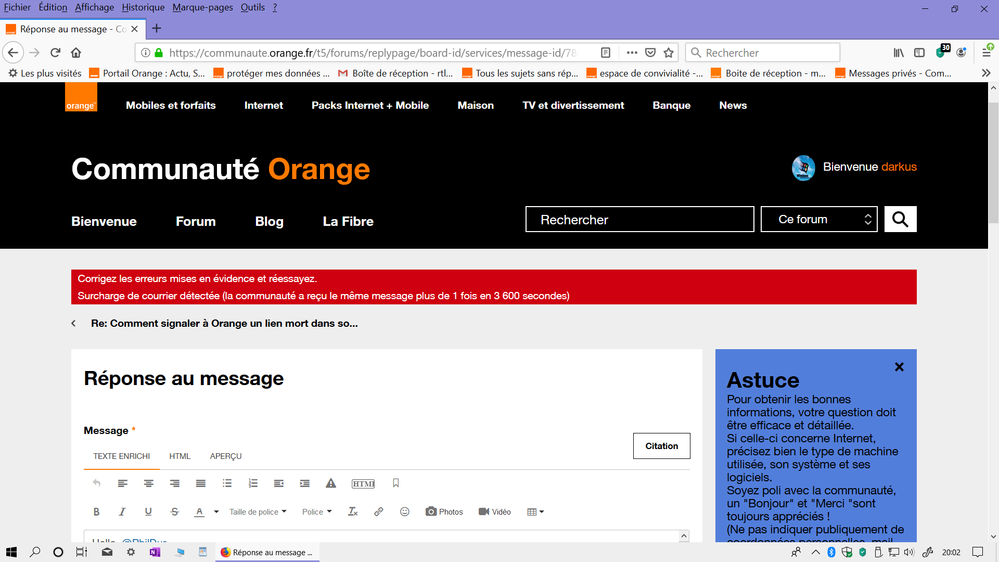Insert a hyperlink with the chain icon

pyautogui.click(x=378, y=512)
